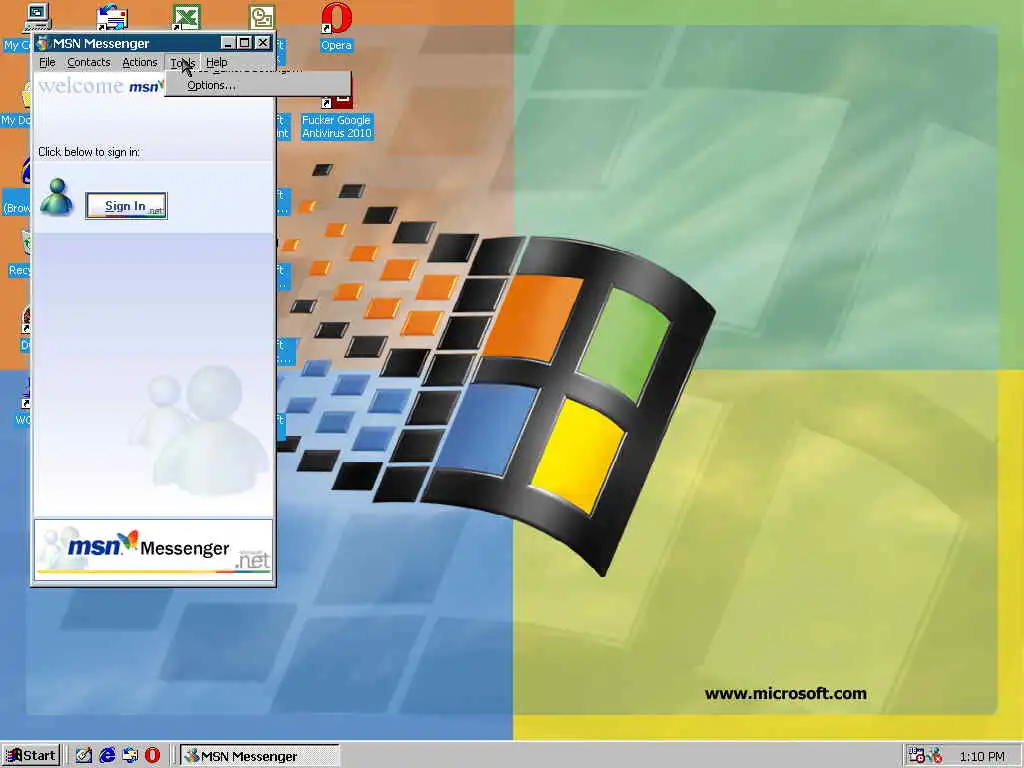Choose Options... from the Tools menu
Screen dimensions: 1024x768
tap(258, 86)
